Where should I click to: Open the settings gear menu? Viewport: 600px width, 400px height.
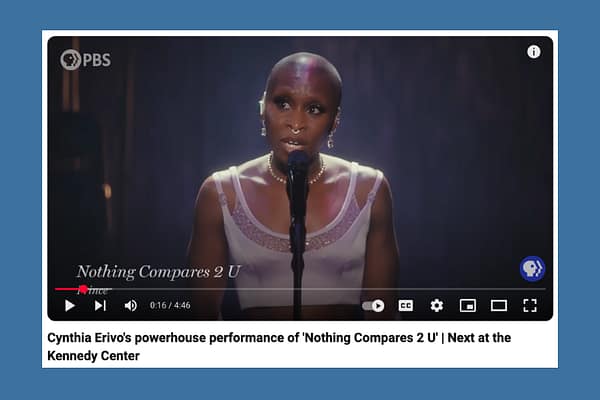(x=437, y=305)
